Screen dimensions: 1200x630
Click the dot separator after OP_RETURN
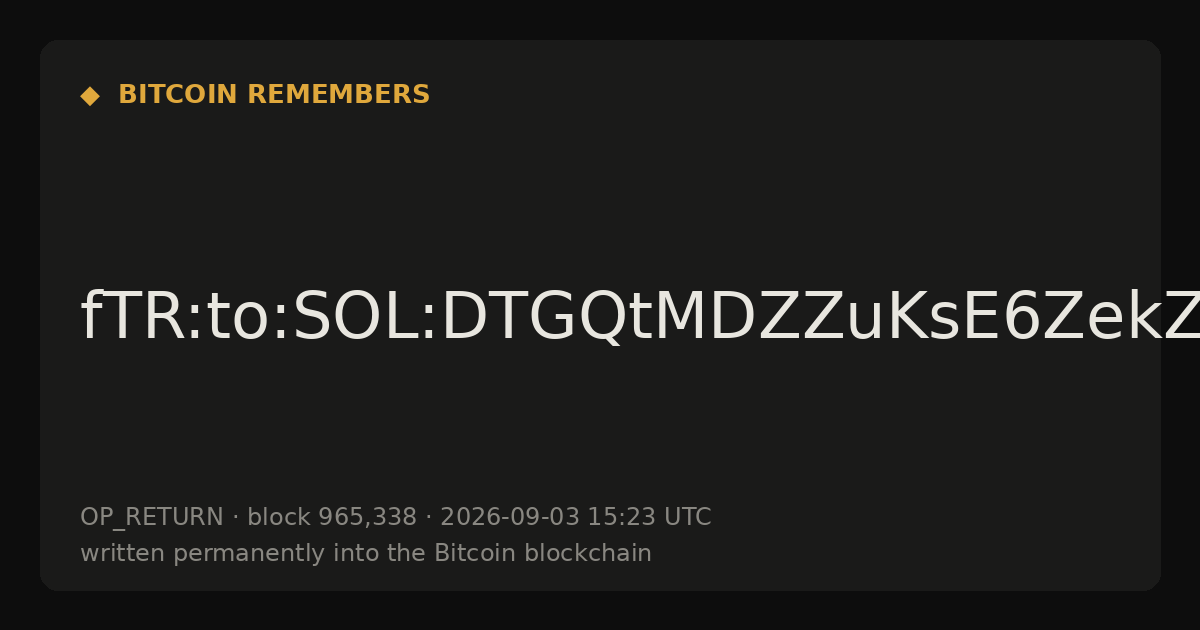tap(235, 518)
